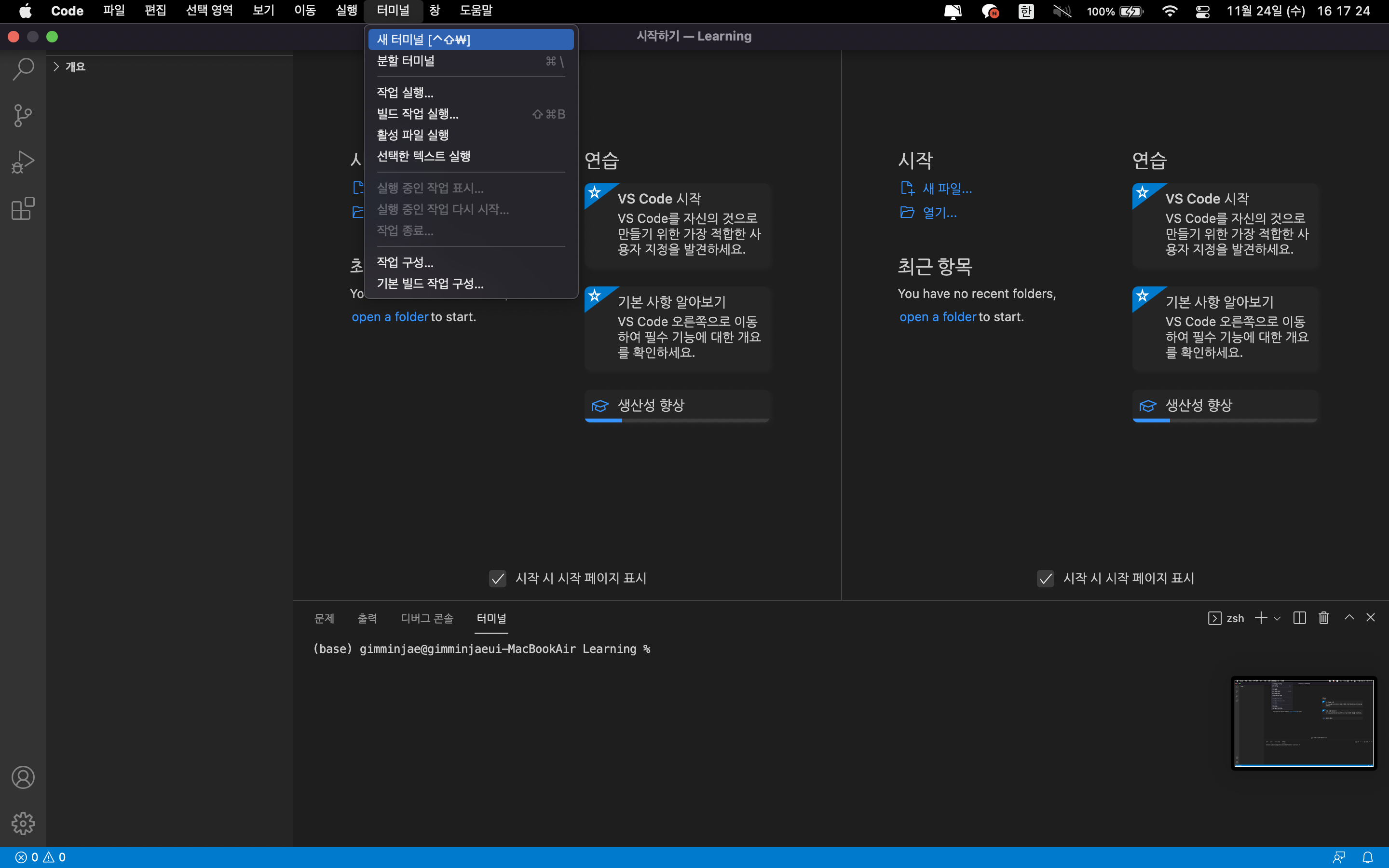
Task: Kill terminal with the trash icon
Action: (x=1323, y=618)
